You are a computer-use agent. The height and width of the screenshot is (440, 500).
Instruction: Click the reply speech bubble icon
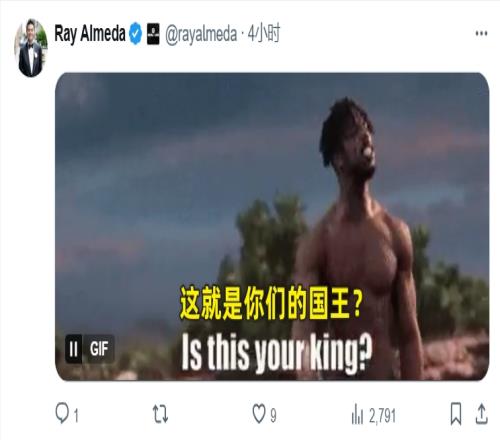click(x=62, y=413)
